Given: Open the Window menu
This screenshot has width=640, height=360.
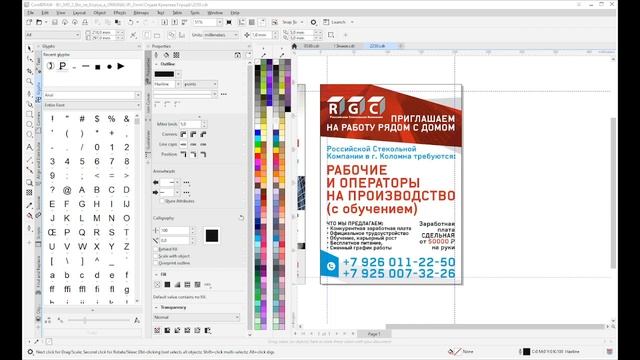Looking at the screenshot, I should [215, 13].
